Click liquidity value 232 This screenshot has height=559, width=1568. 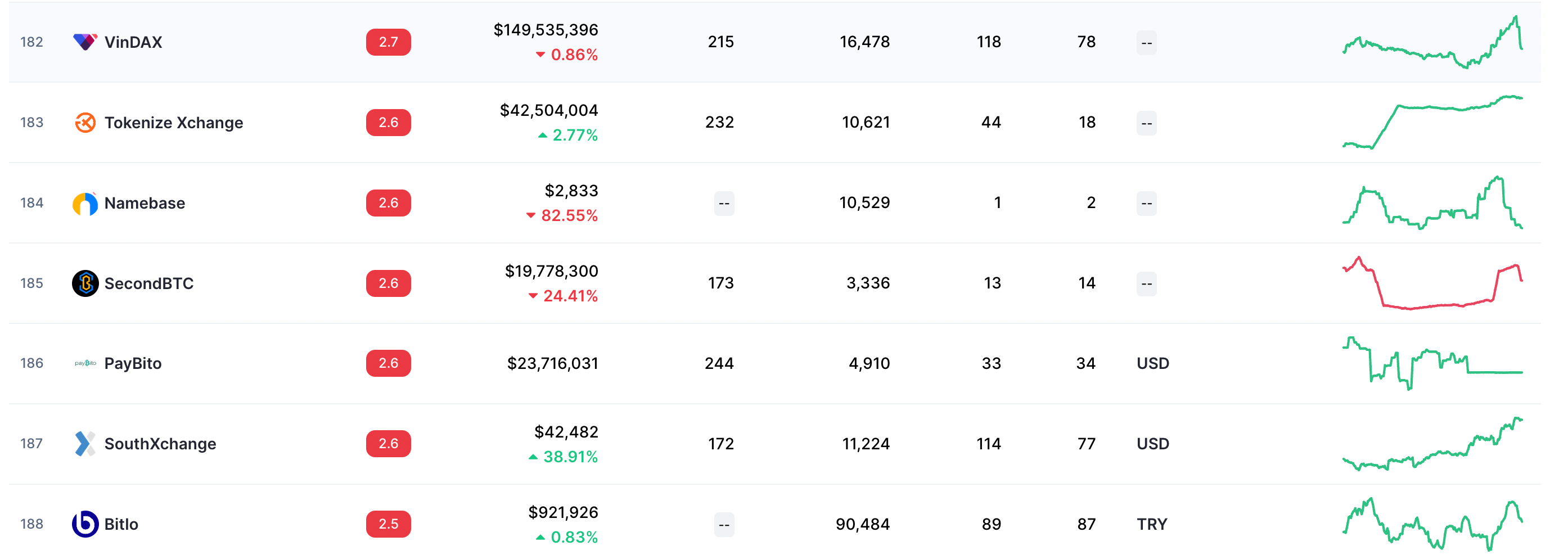[x=719, y=123]
